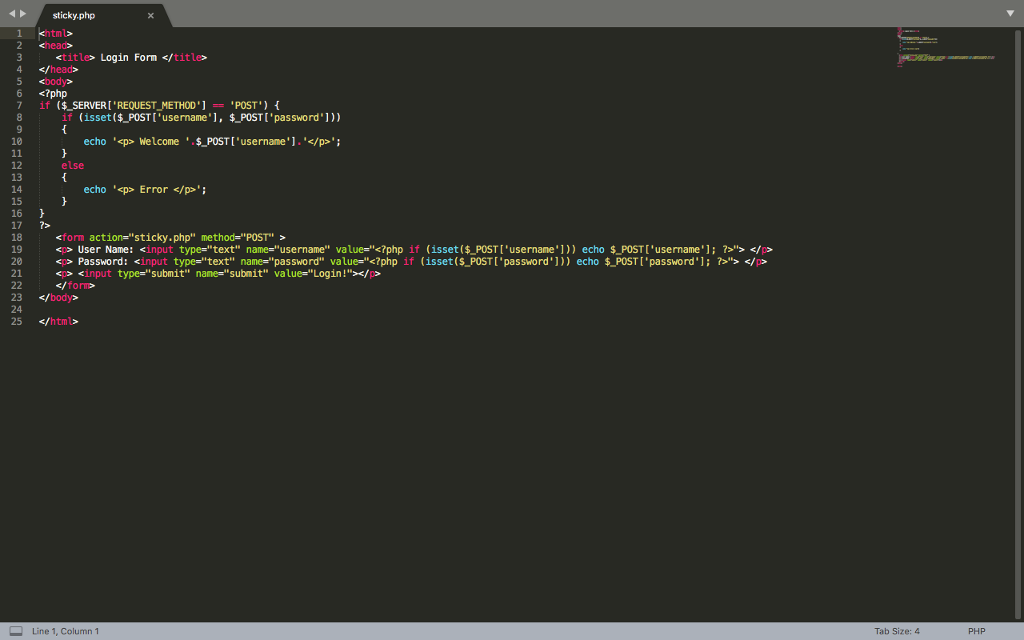Place cursor in 'Login Form' title text
This screenshot has height=640, width=1024.
[x=128, y=57]
